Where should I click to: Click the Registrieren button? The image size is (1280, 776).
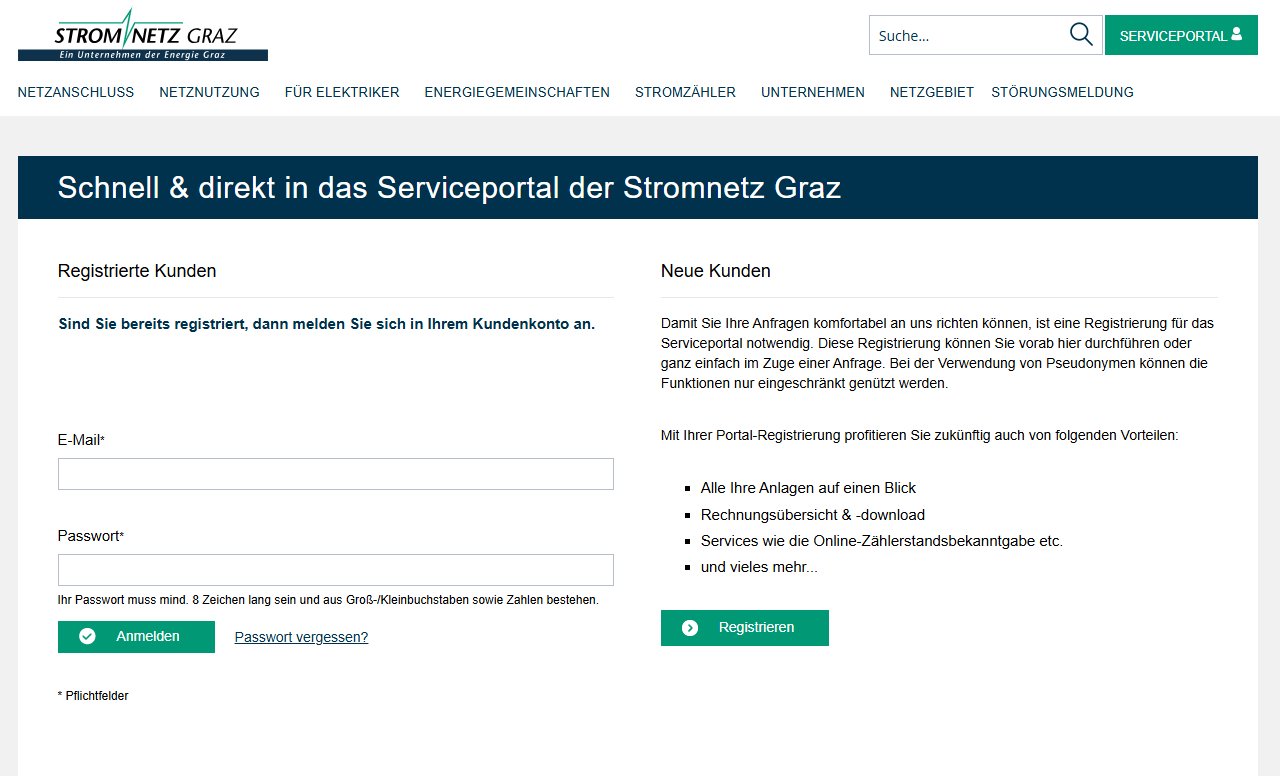(x=745, y=628)
